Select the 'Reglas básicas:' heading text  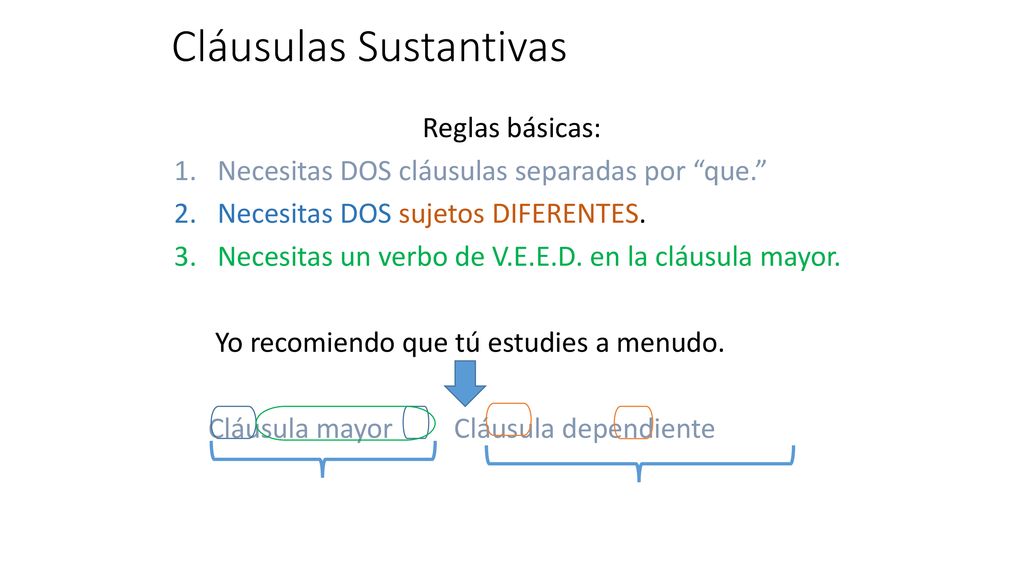pos(511,128)
